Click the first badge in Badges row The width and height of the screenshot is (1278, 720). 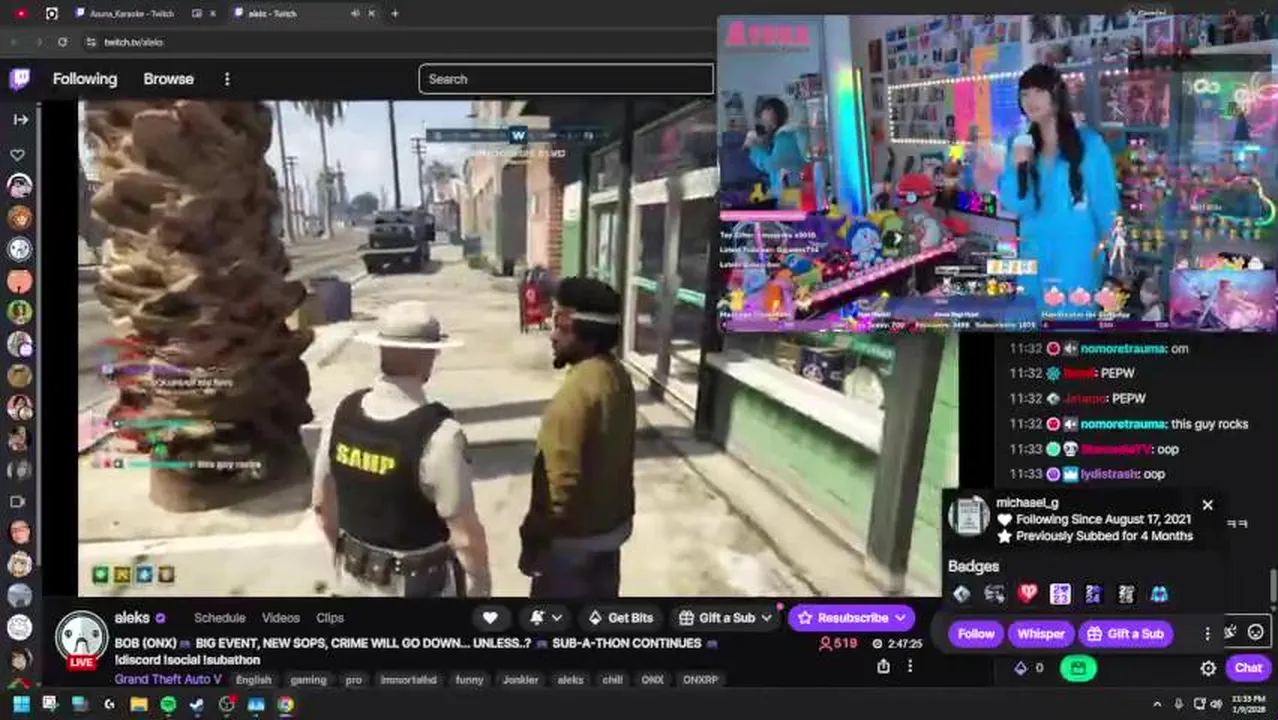coord(962,594)
